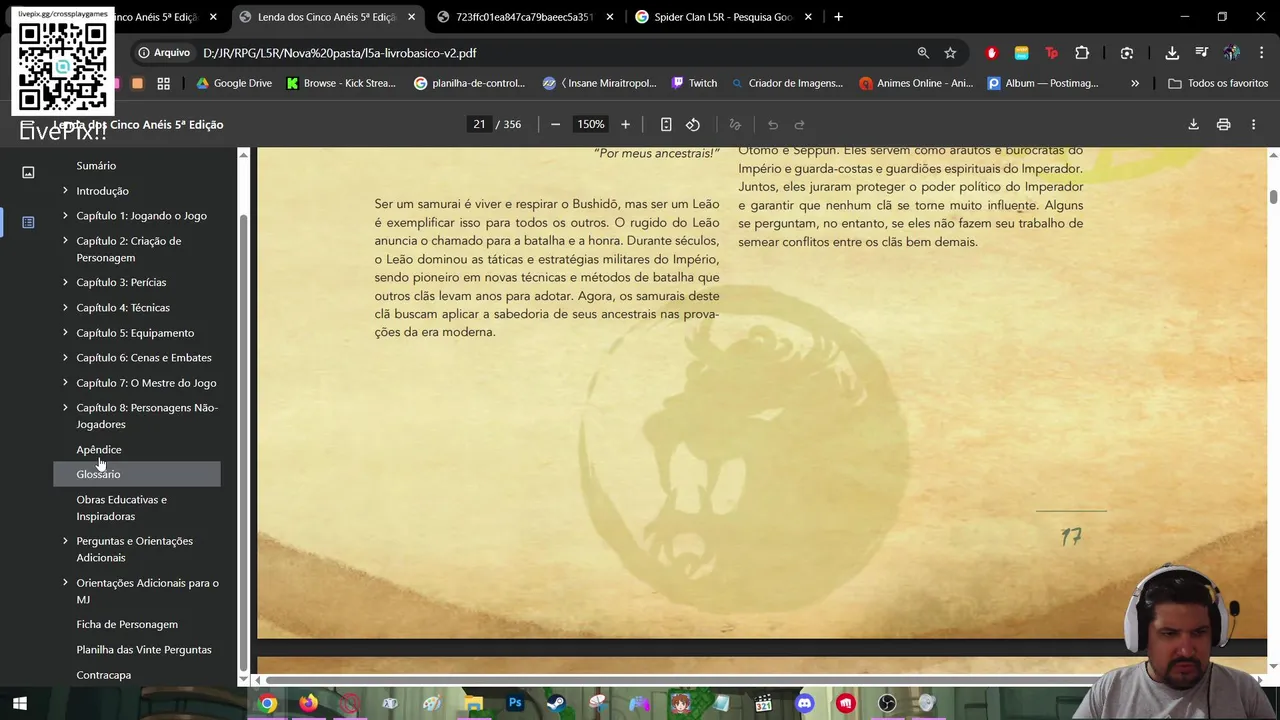Viewport: 1280px width, 720px height.
Task: Expand the Introdução outline entry
Action: coord(65,190)
